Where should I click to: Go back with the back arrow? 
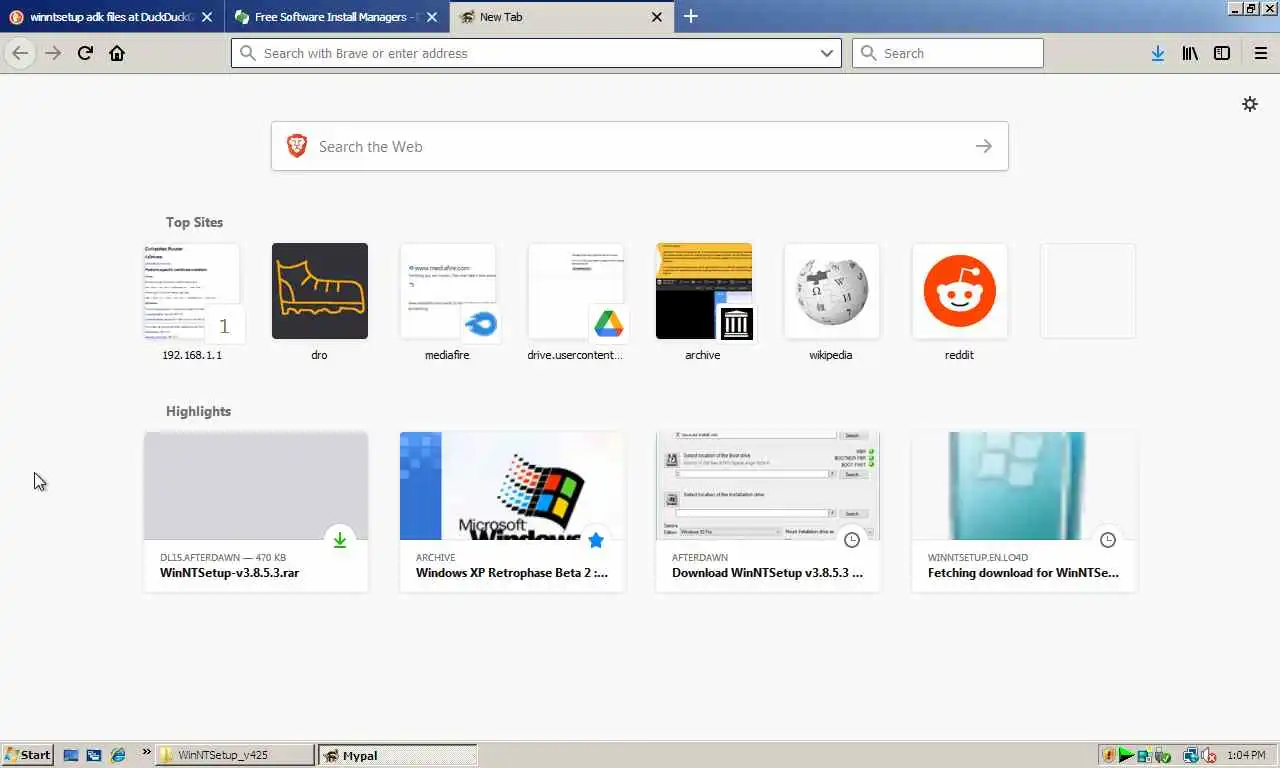20,53
